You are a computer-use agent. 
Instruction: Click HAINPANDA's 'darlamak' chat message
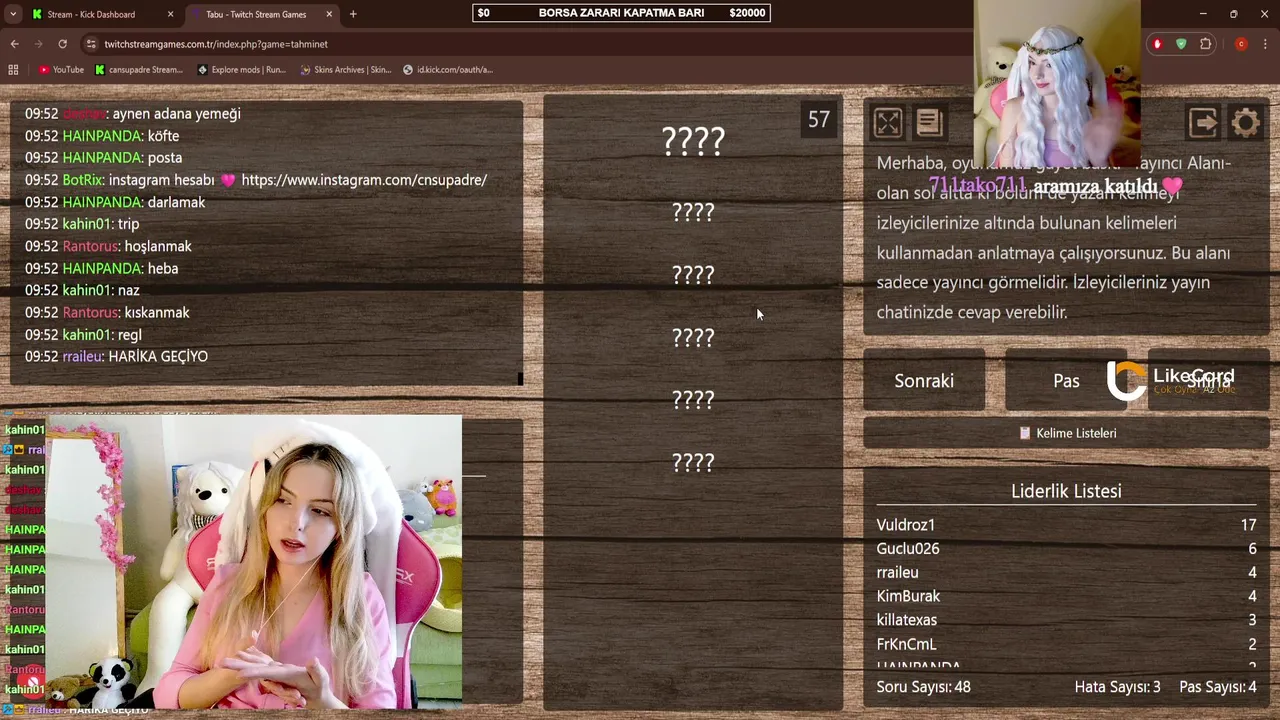coord(176,202)
